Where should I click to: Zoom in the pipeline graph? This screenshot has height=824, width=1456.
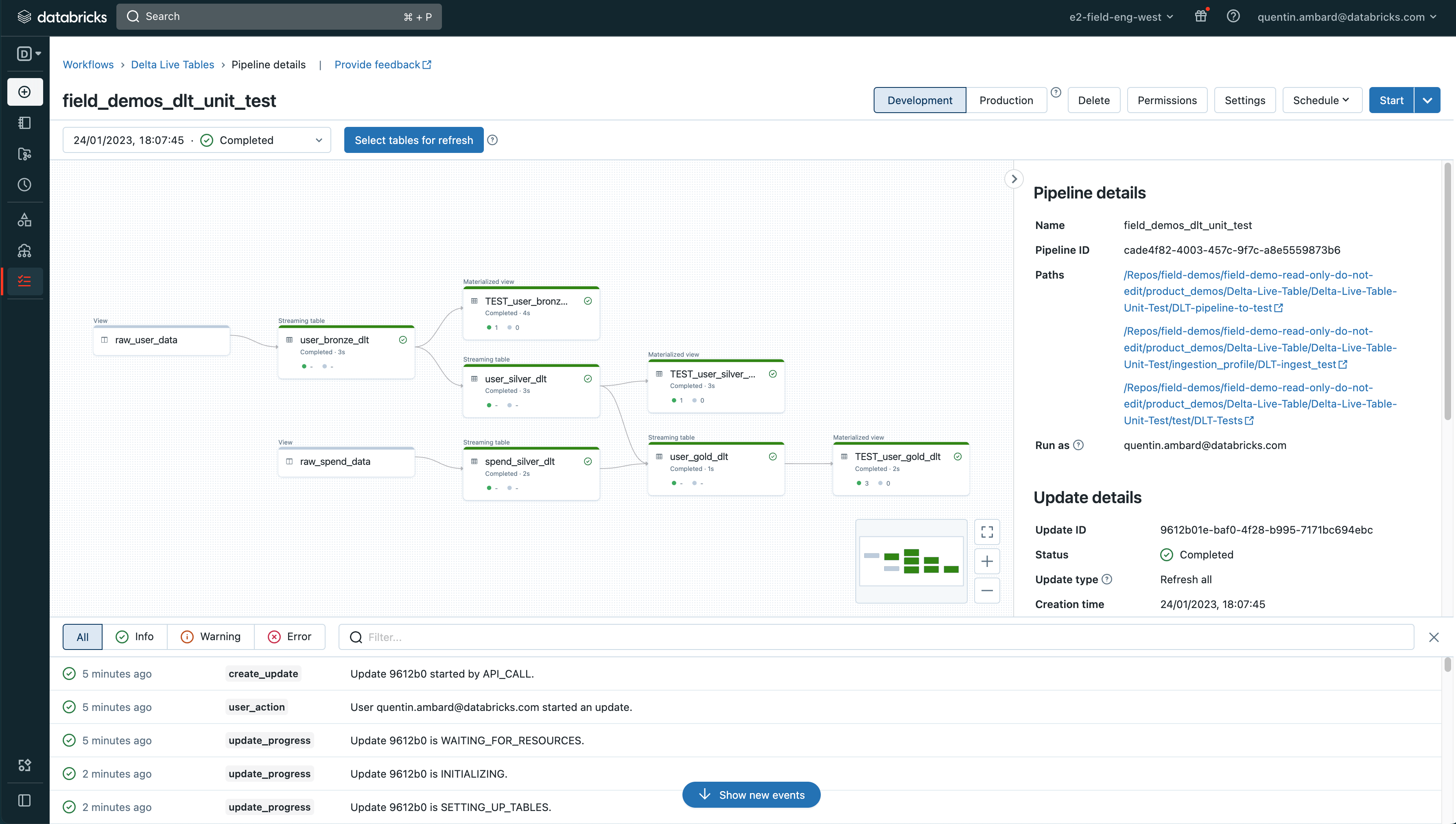(x=987, y=561)
